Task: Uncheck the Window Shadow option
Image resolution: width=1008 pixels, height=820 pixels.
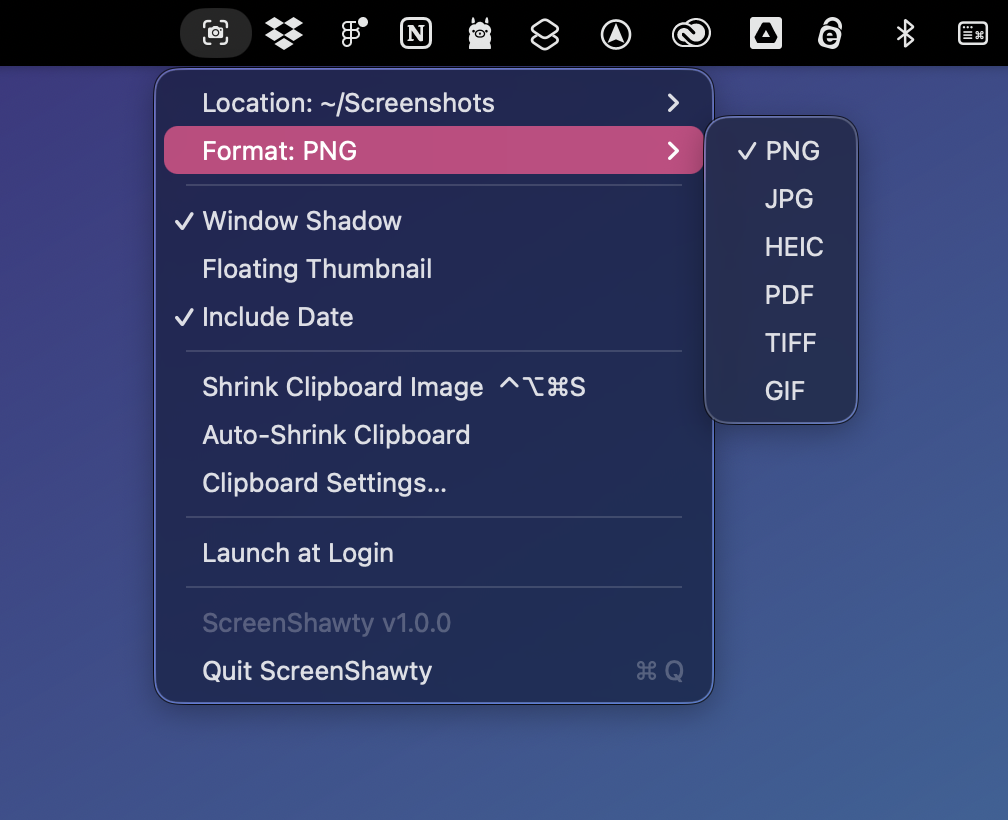Action: coord(301,221)
